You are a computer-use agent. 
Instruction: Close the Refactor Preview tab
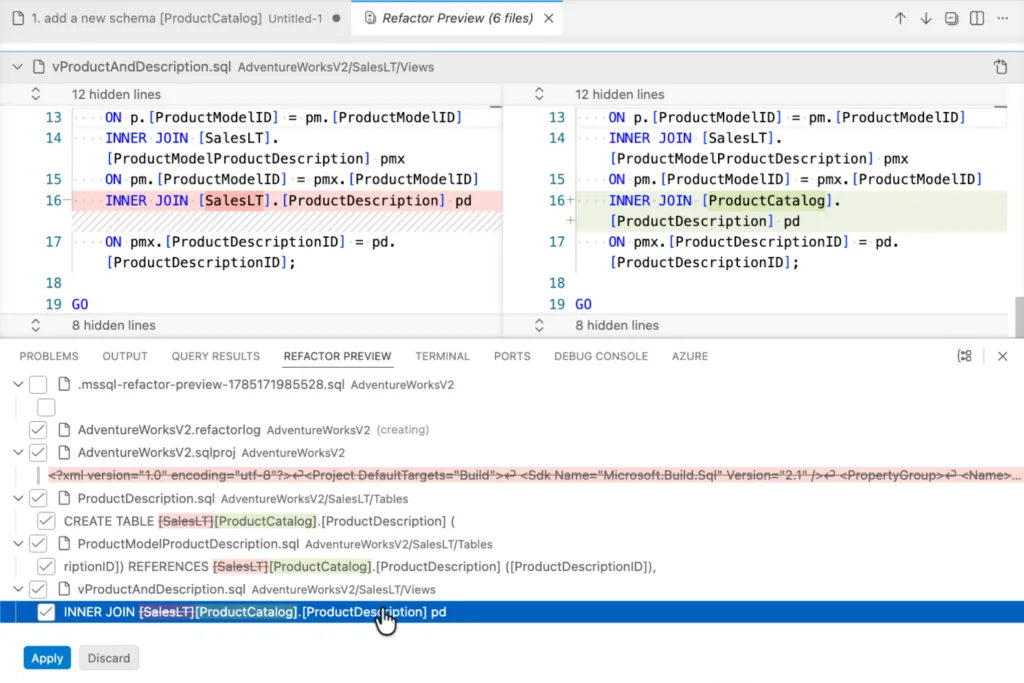(x=549, y=18)
